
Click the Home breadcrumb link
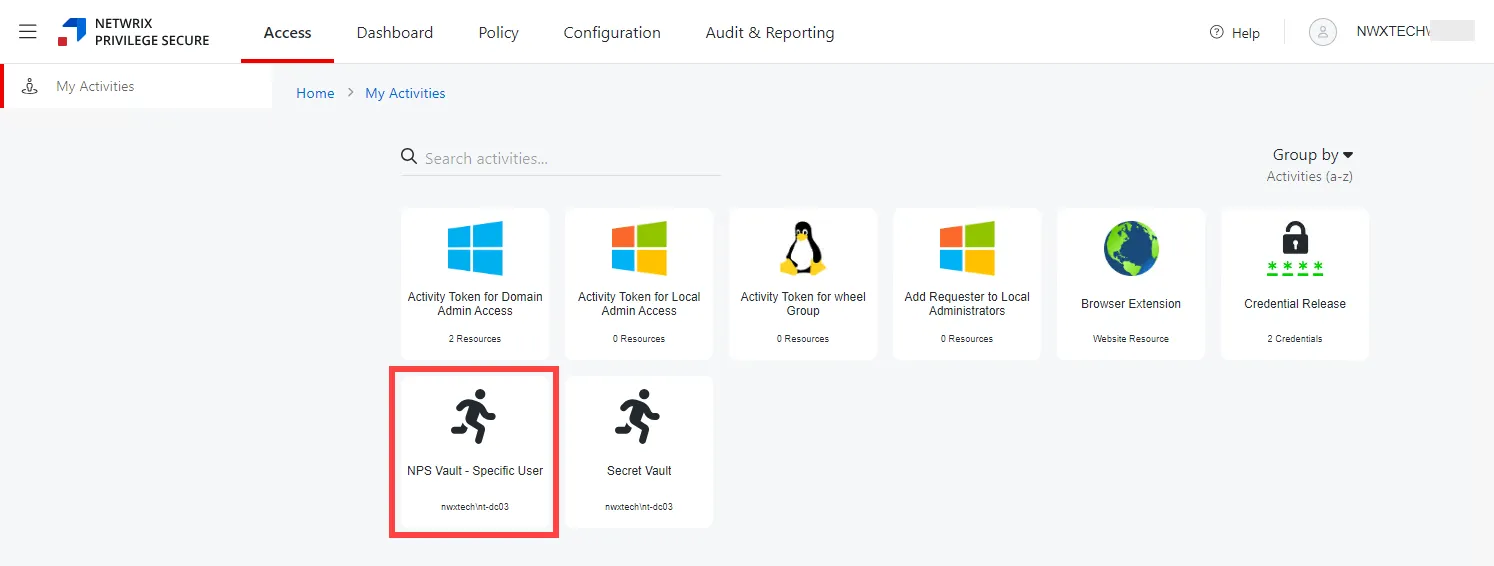[315, 93]
